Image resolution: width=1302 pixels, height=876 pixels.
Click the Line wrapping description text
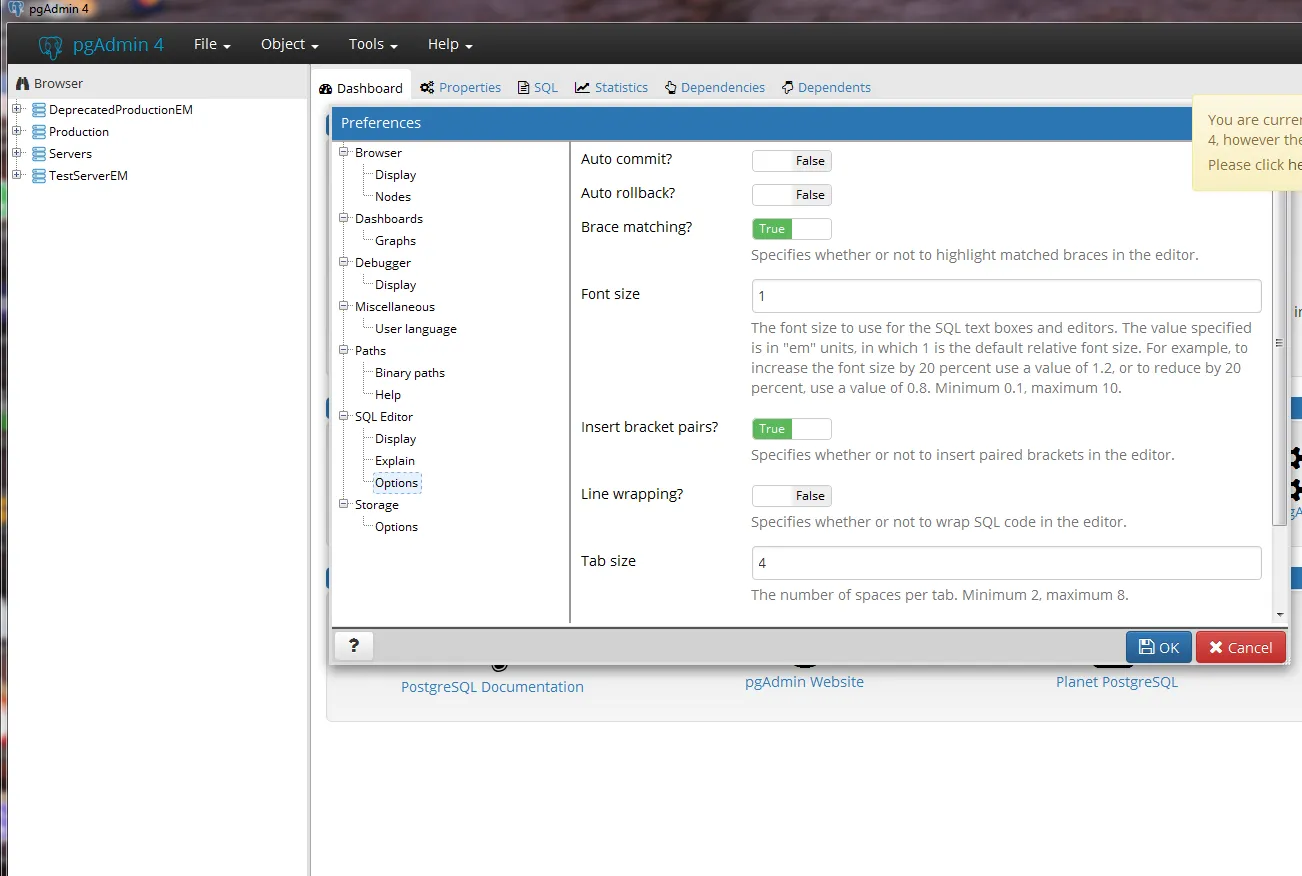point(939,522)
